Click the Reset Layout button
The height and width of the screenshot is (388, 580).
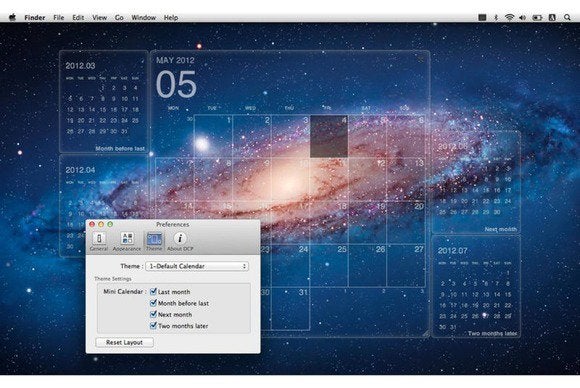pos(124,343)
